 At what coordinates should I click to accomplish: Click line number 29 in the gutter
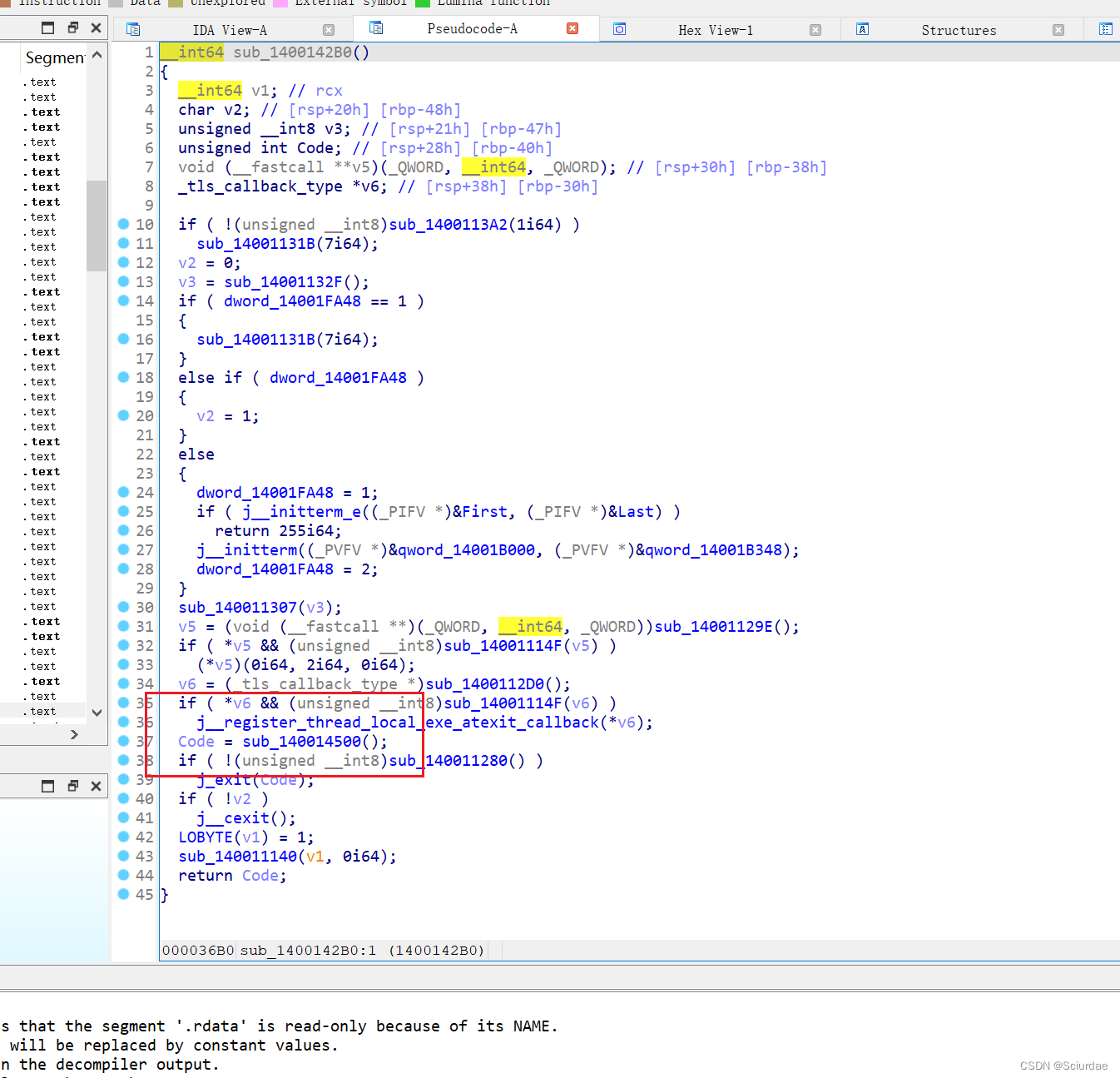(145, 589)
